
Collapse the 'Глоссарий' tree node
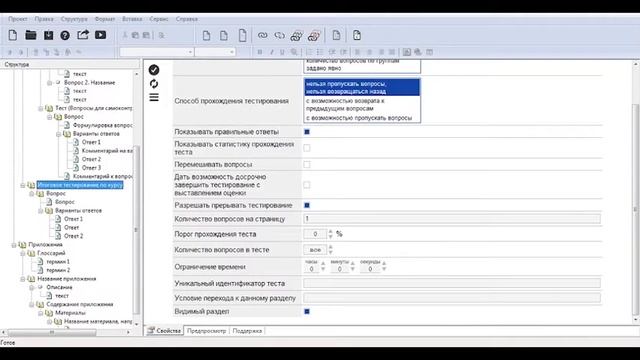tap(23, 253)
